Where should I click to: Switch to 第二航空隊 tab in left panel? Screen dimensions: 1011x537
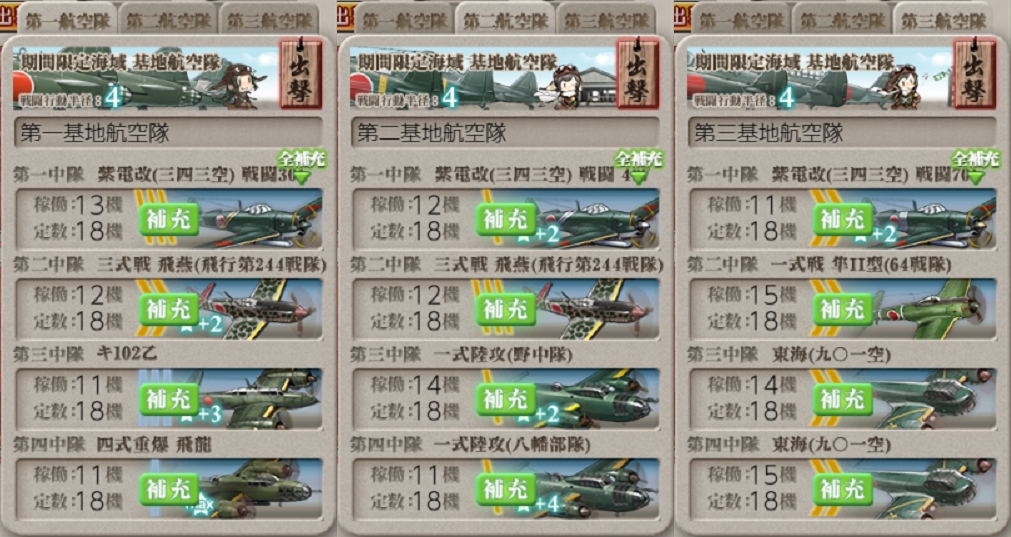point(168,19)
